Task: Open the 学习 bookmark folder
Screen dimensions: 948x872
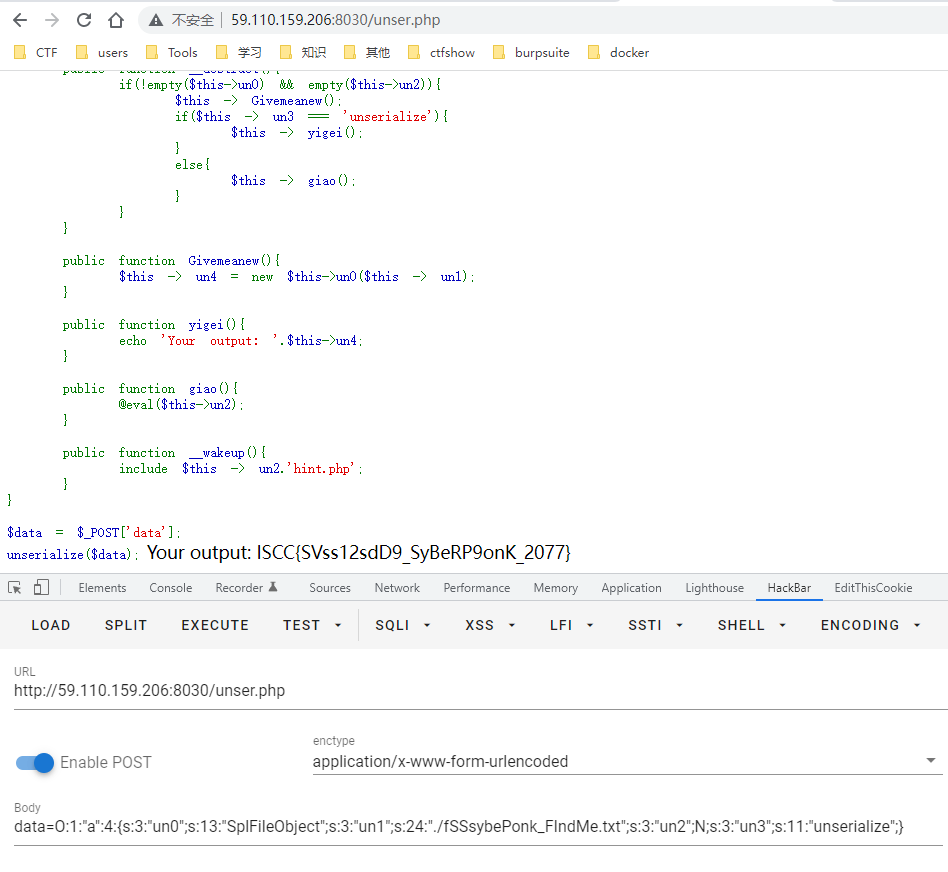Action: pyautogui.click(x=239, y=53)
